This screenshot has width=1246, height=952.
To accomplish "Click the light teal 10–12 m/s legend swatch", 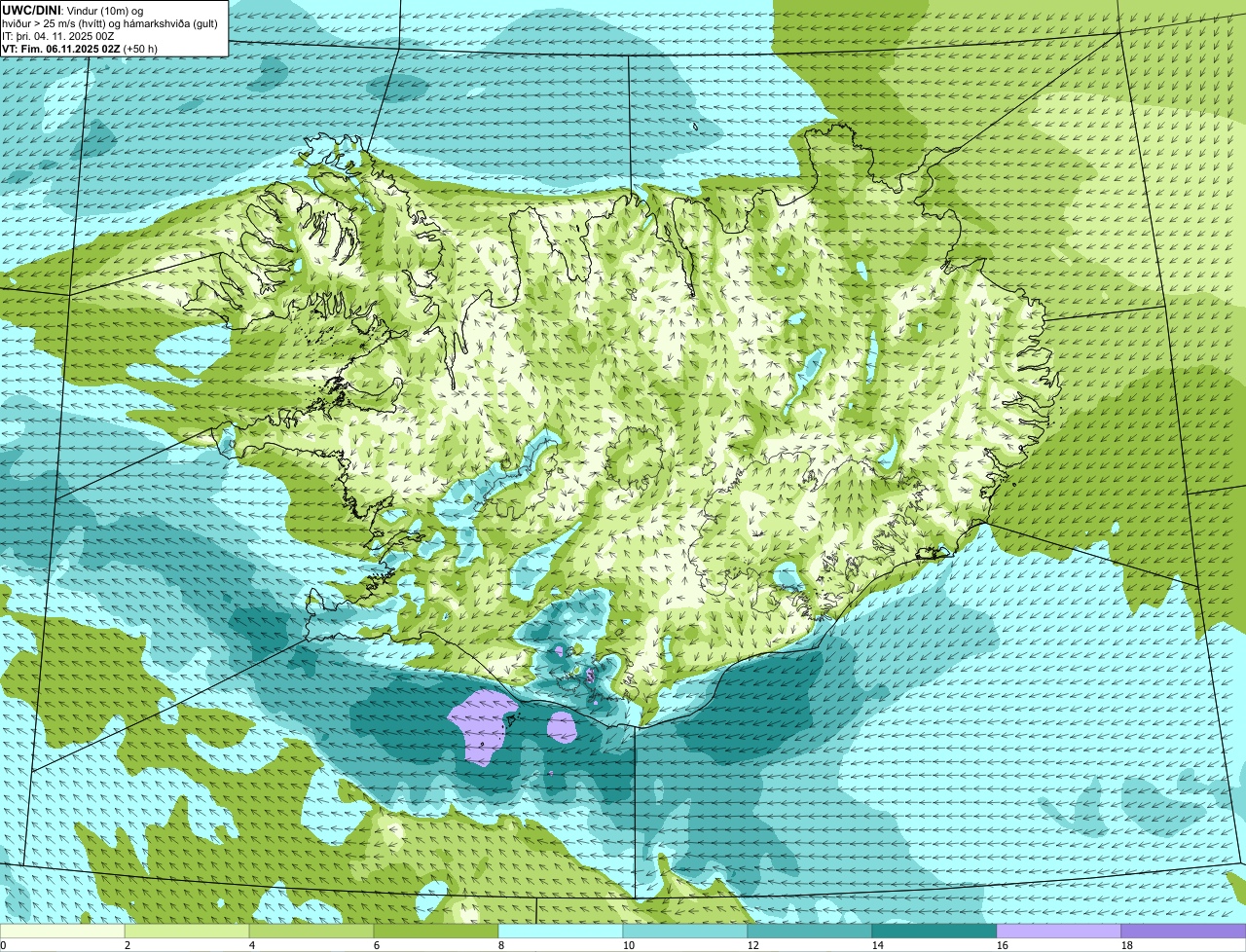I will 685,932.
